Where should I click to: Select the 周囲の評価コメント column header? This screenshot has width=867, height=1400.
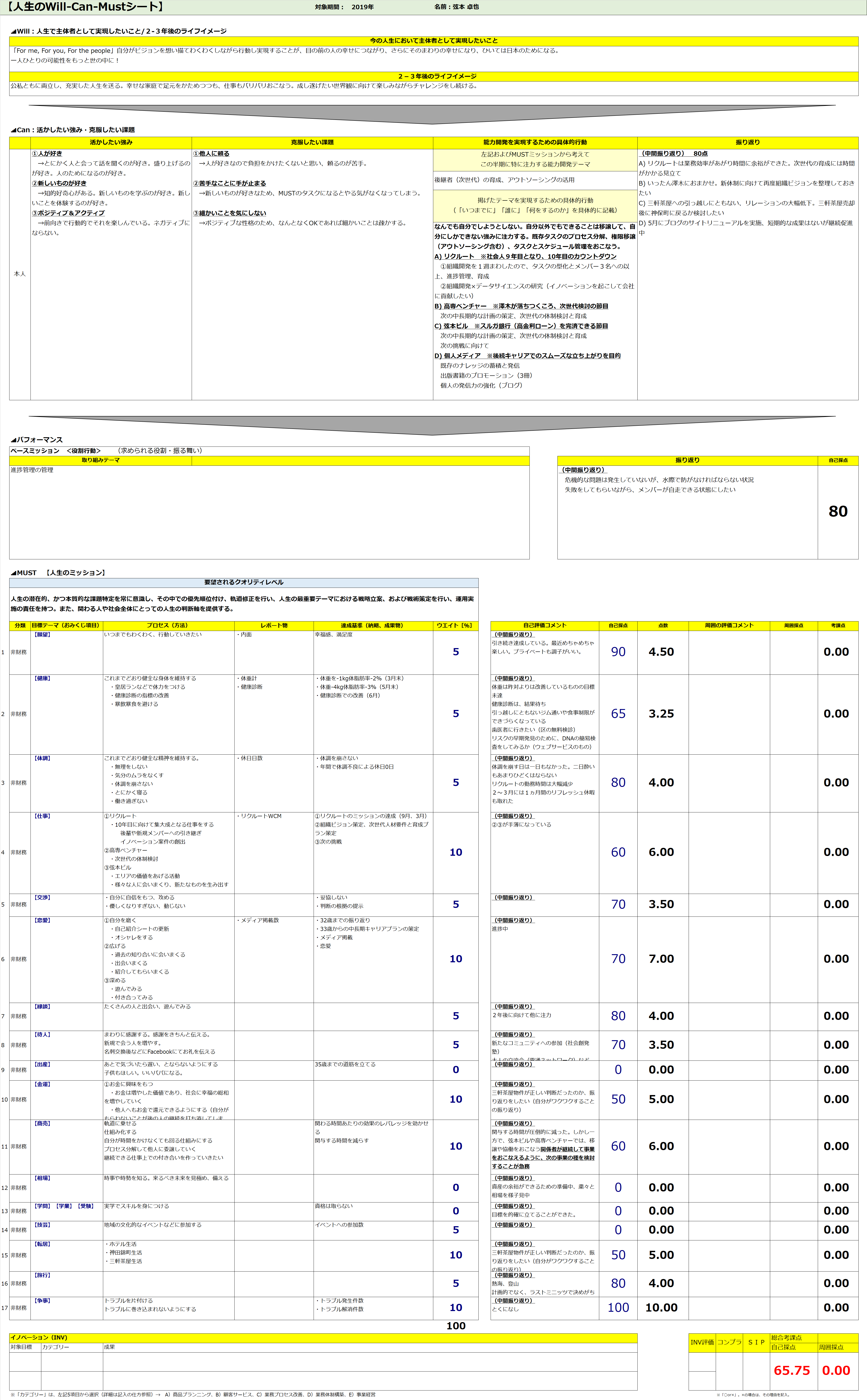tap(729, 626)
